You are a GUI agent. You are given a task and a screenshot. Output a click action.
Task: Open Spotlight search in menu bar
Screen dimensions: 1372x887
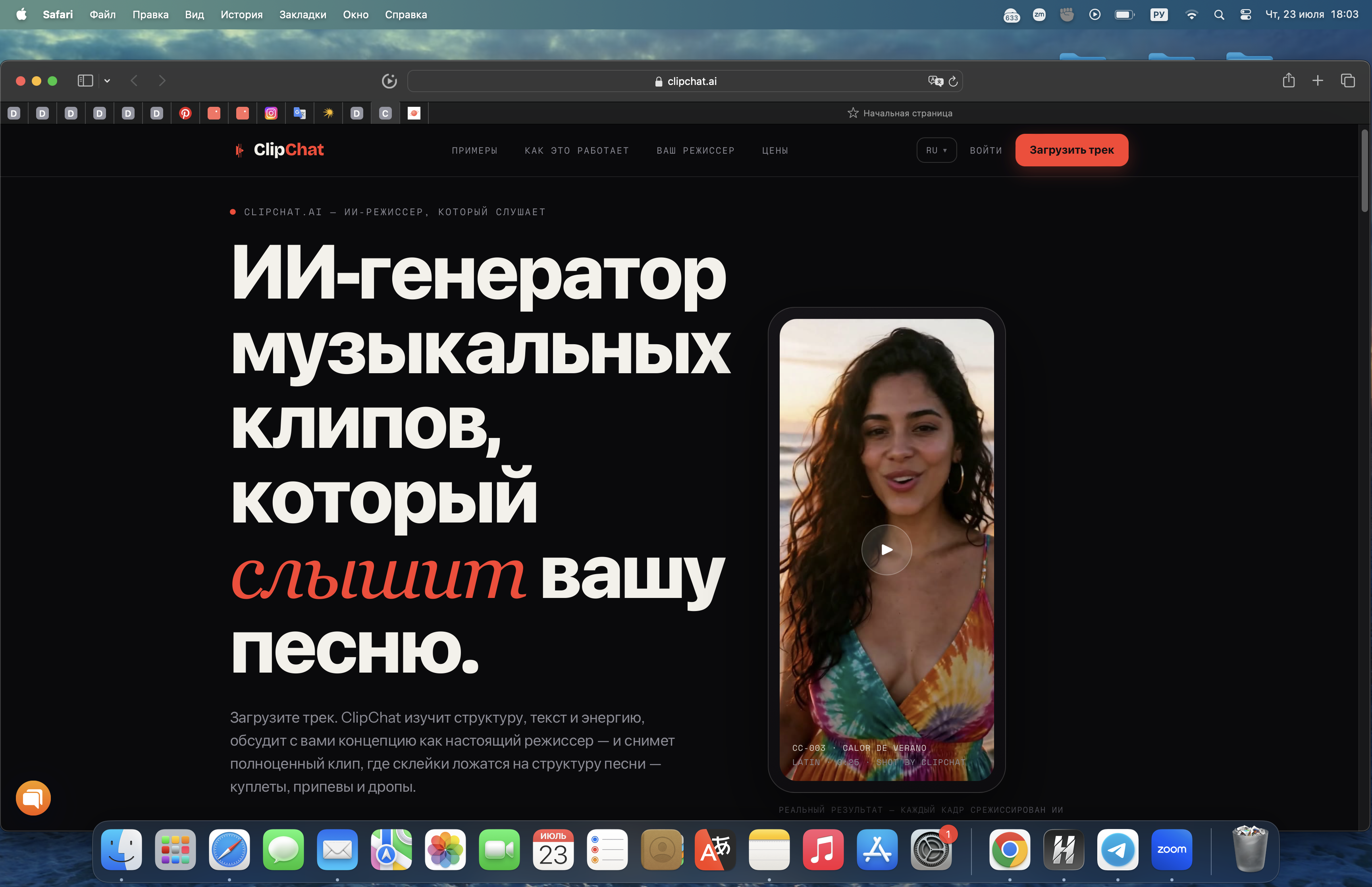1219,14
